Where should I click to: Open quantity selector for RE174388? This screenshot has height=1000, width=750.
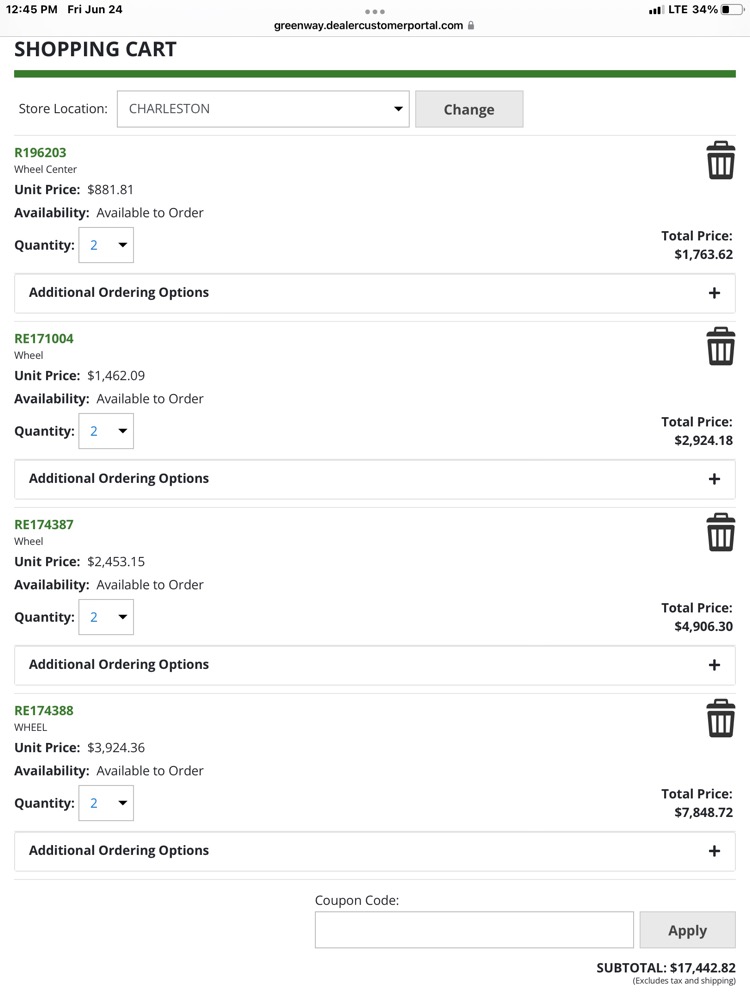106,803
